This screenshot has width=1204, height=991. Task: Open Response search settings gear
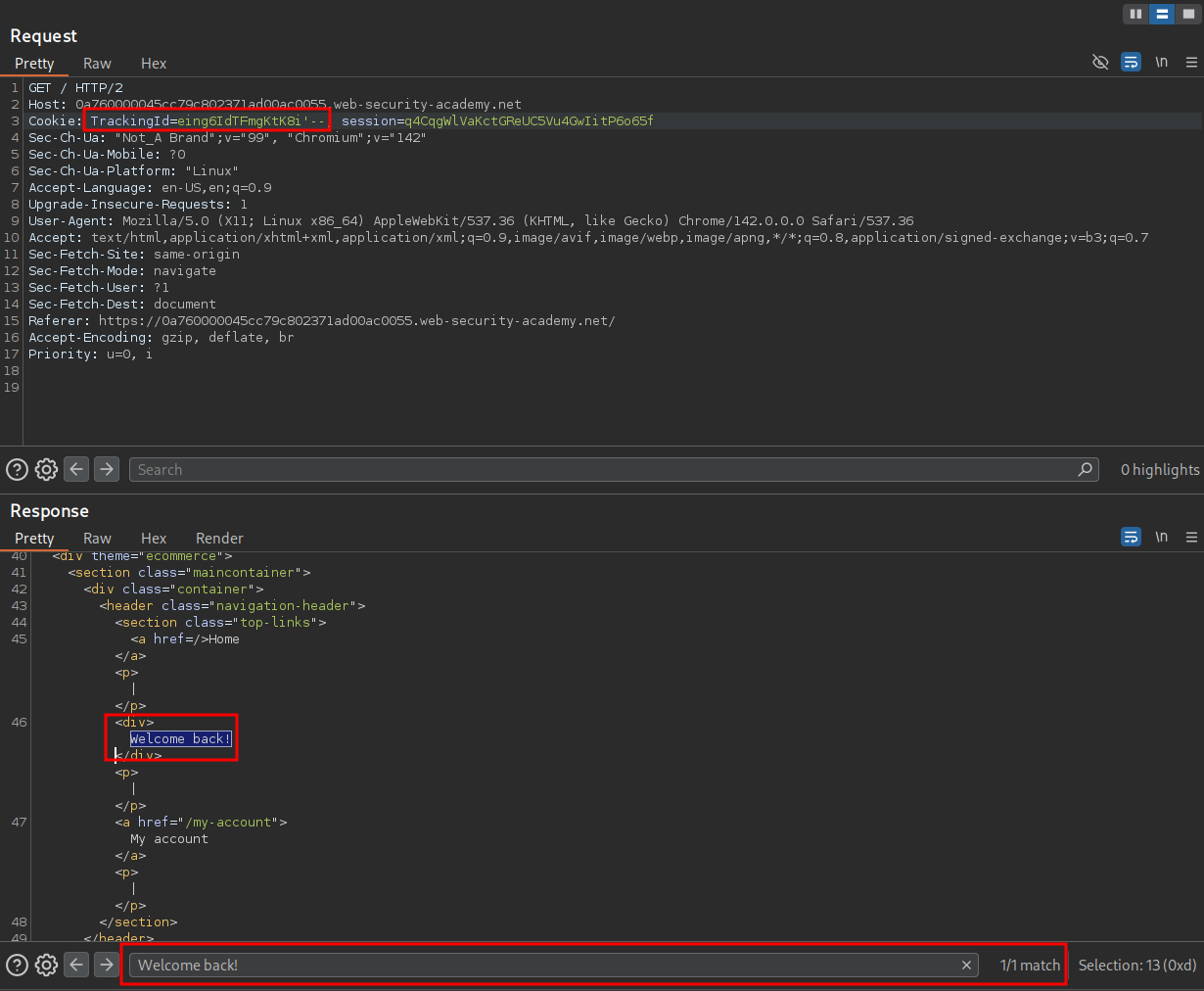[x=46, y=966]
